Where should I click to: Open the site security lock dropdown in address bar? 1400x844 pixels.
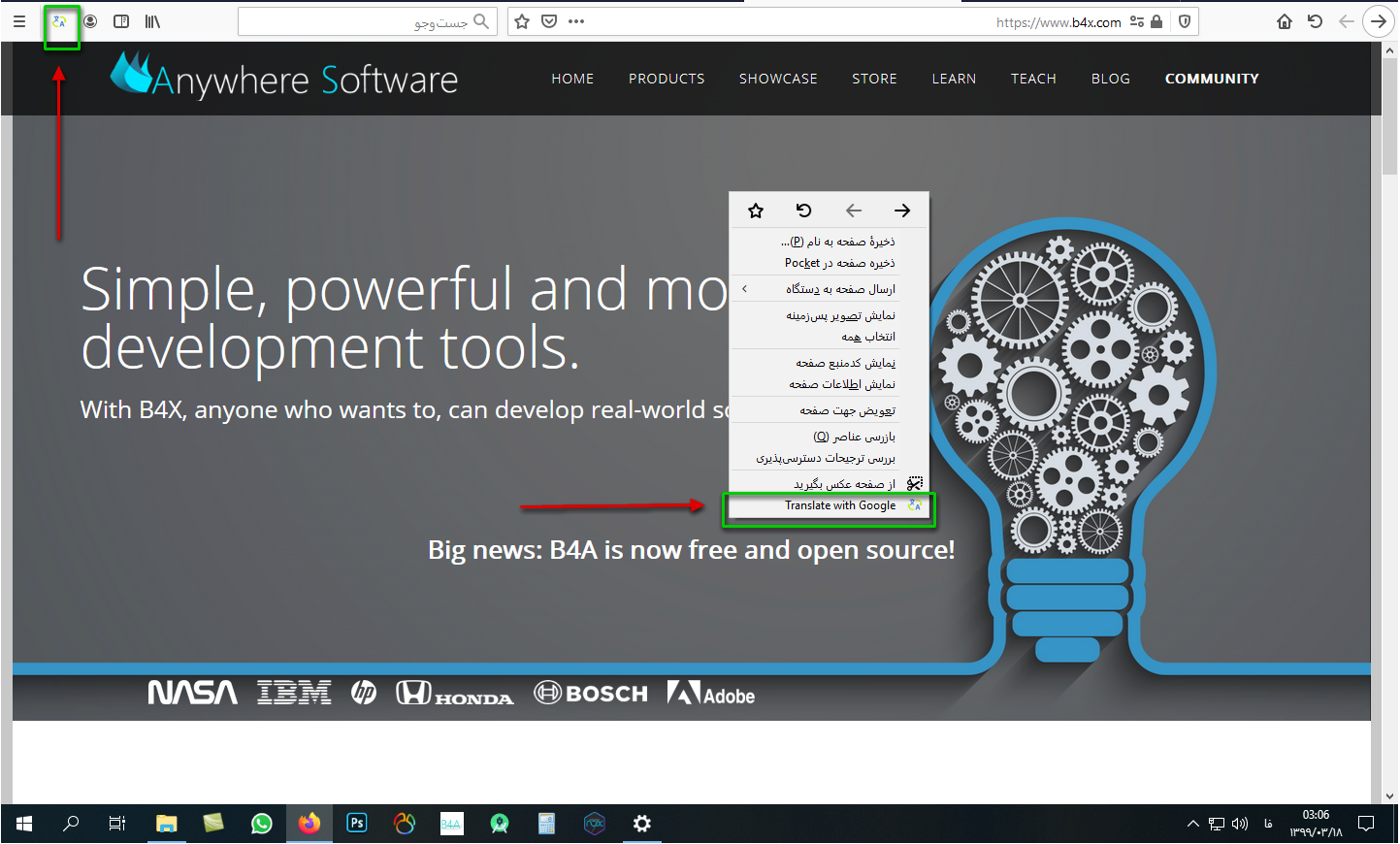point(1156,20)
